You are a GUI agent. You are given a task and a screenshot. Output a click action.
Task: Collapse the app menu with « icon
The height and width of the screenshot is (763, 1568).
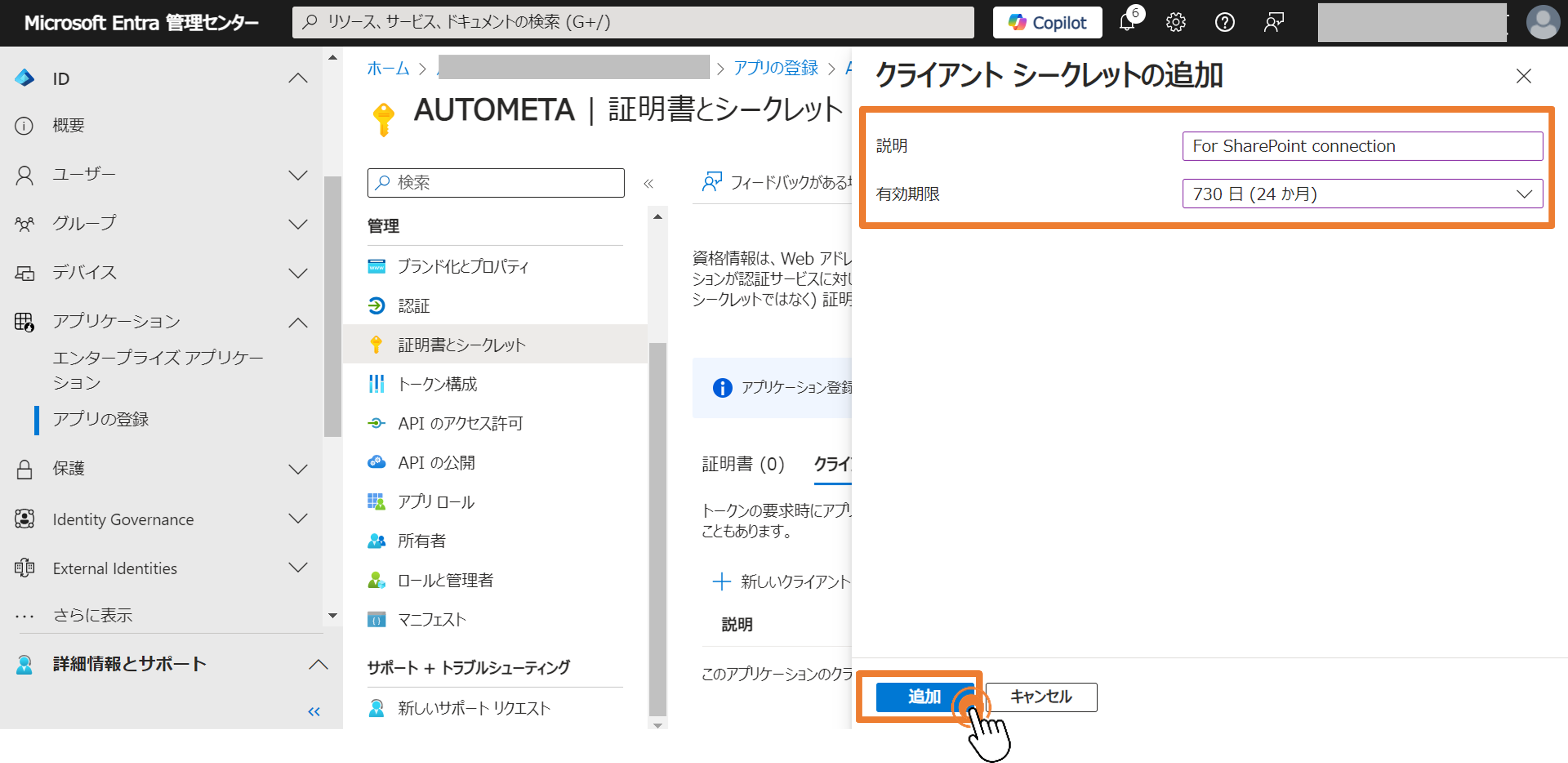tap(648, 183)
